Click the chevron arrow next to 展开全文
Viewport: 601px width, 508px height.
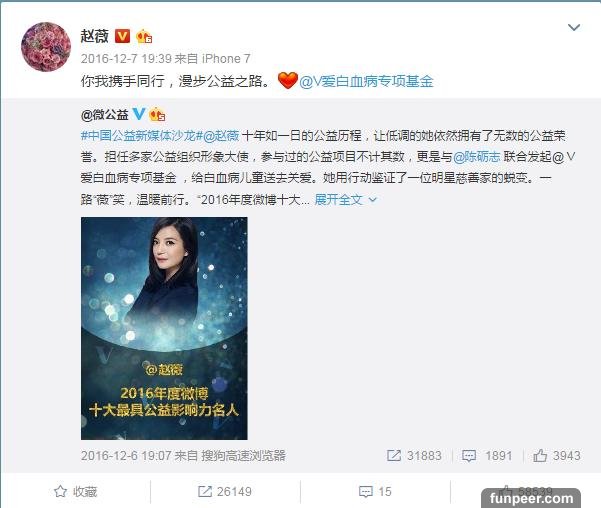(373, 200)
